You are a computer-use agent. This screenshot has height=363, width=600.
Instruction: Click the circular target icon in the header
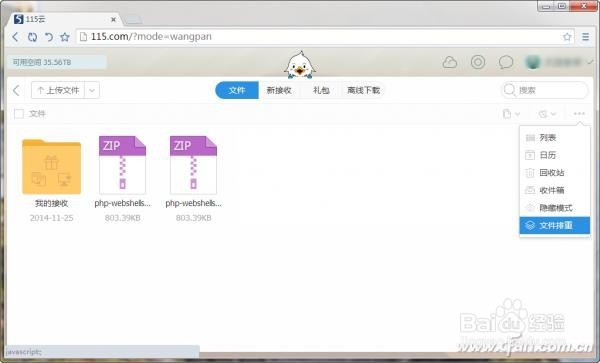pyautogui.click(x=478, y=62)
